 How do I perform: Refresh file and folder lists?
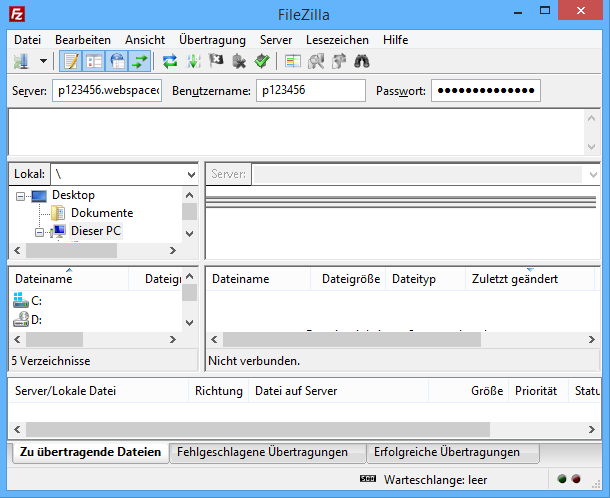coord(170,61)
